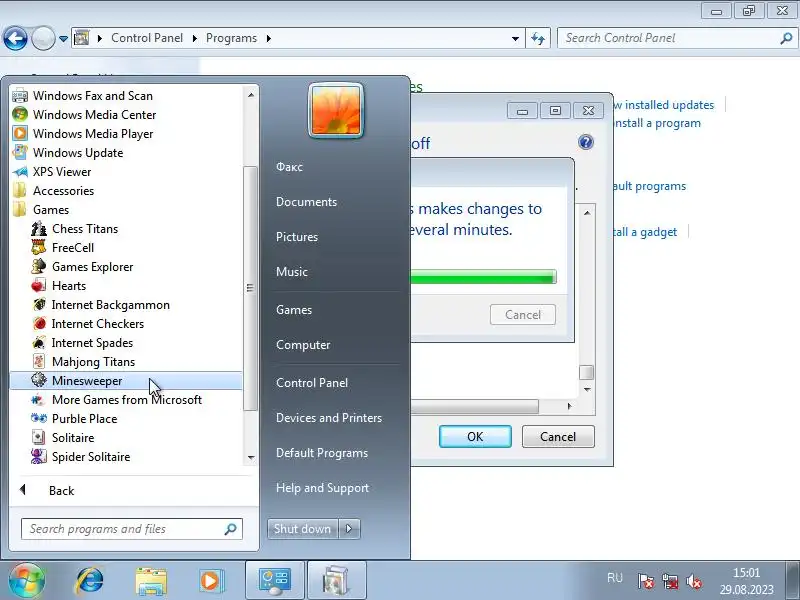Click Search Control Panel field
Image resolution: width=800 pixels, height=600 pixels.
coord(678,38)
